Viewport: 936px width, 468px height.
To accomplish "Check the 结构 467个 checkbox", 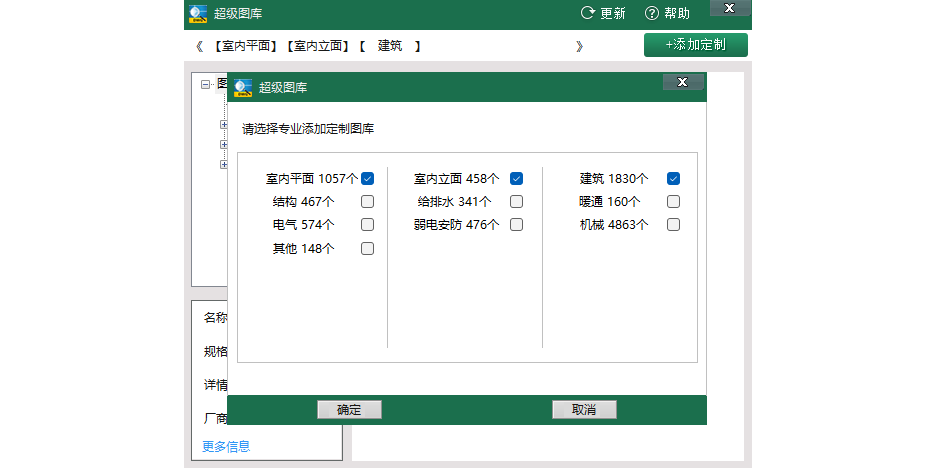I will 368,202.
